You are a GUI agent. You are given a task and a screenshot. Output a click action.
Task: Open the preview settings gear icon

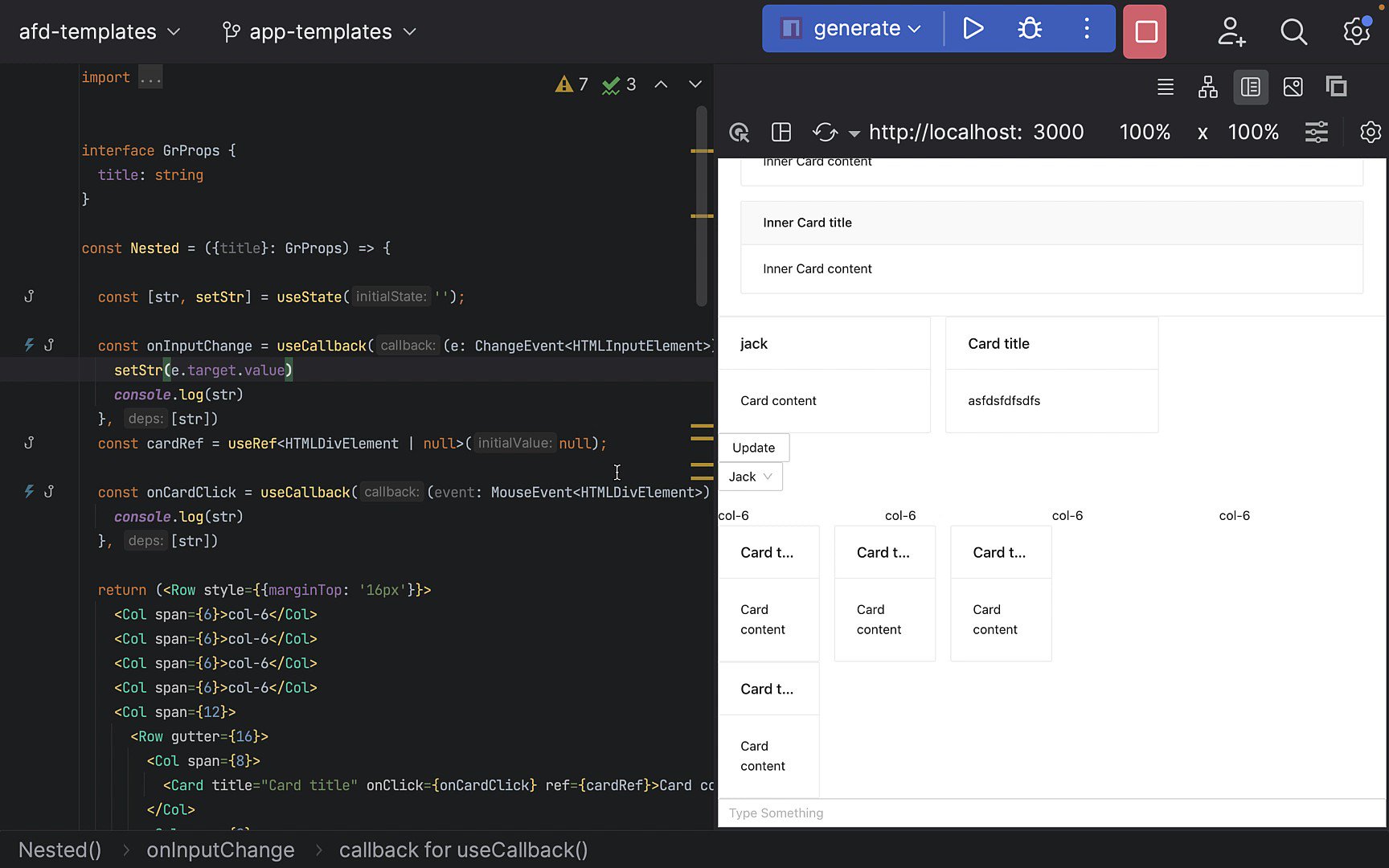tap(1371, 132)
